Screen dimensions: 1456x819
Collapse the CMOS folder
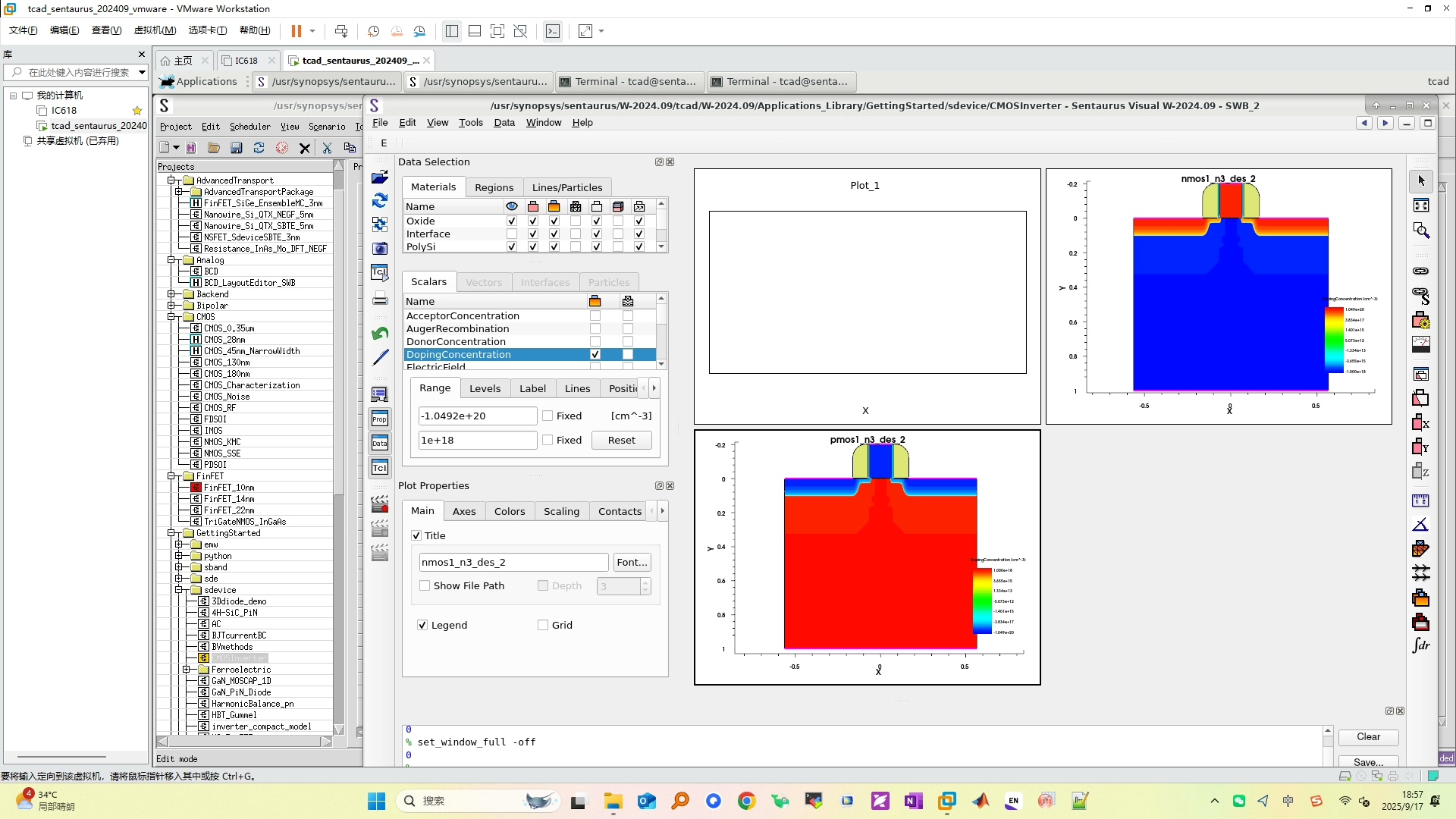click(171, 317)
